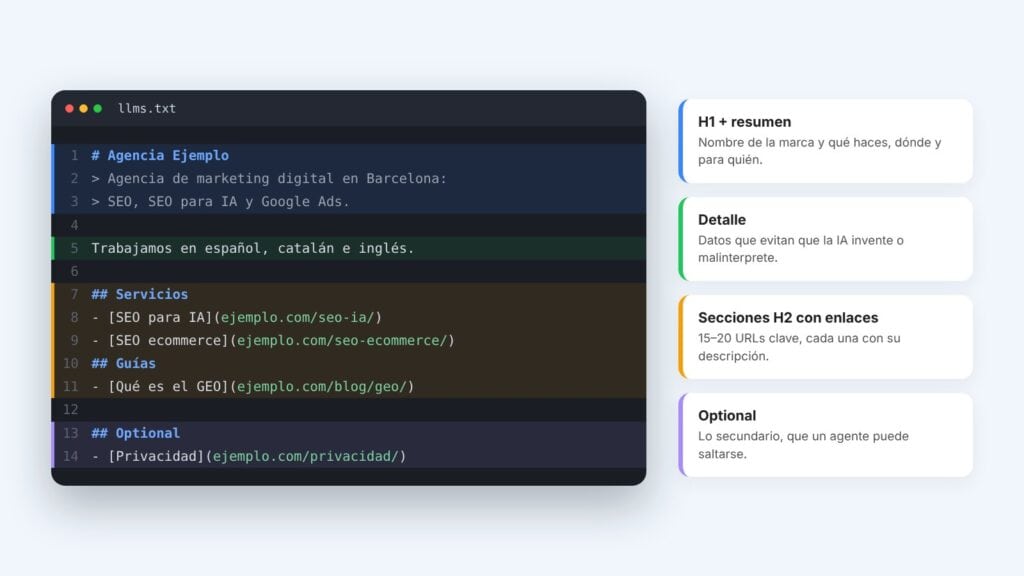Select the 'Detalle' card title
This screenshot has width=1024, height=576.
click(722, 220)
